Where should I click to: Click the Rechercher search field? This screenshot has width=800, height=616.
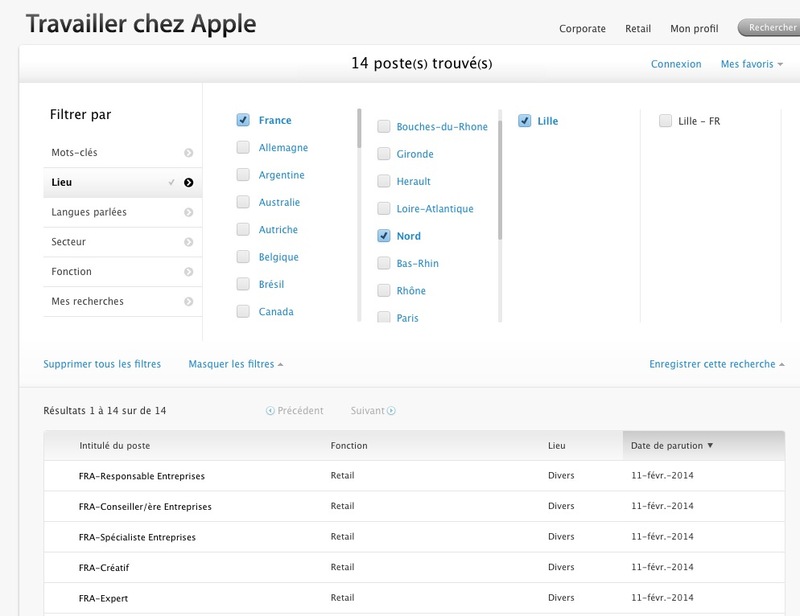[769, 28]
